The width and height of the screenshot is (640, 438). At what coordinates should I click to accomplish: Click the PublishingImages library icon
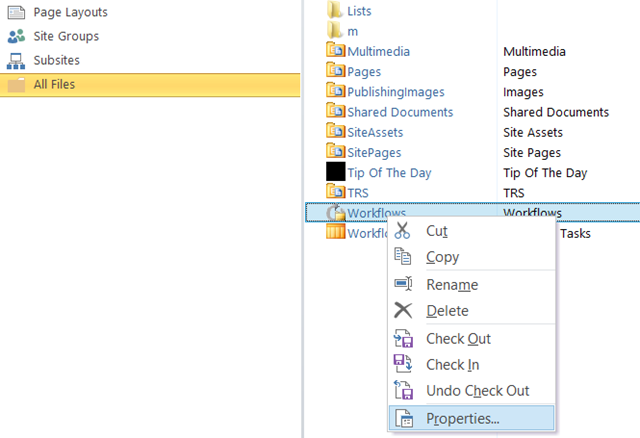336,90
